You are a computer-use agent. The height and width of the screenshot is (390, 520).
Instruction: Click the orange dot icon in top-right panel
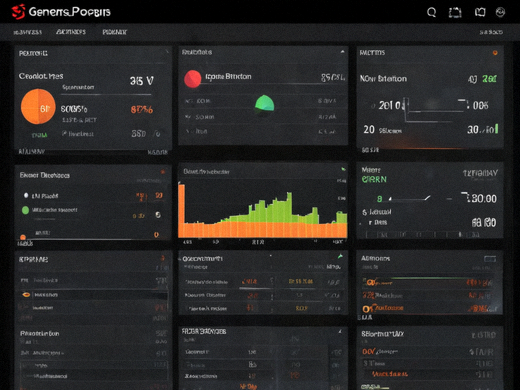click(495, 53)
